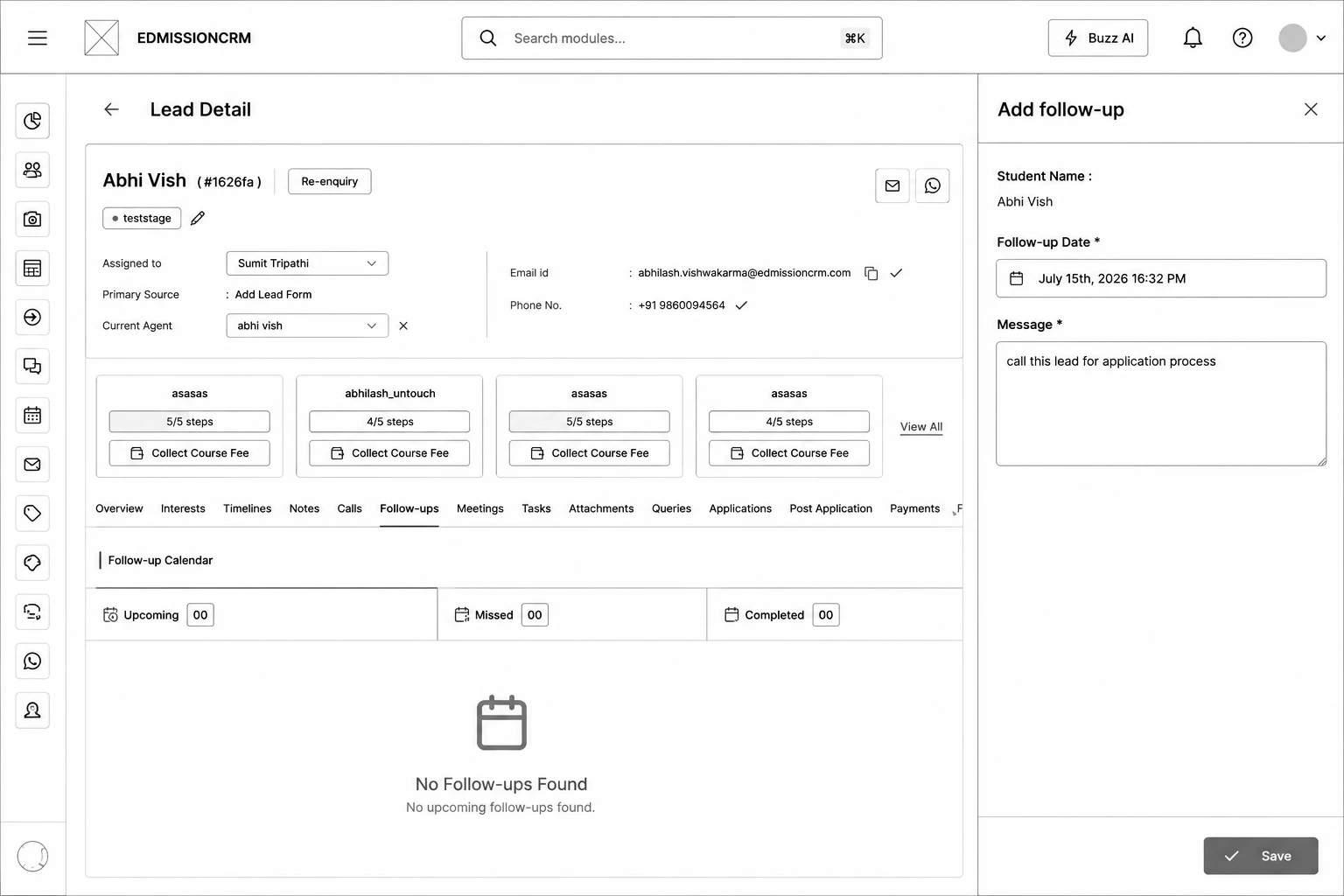Open the Follow-up Date picker
This screenshot has height=896, width=1344.
pos(1161,278)
